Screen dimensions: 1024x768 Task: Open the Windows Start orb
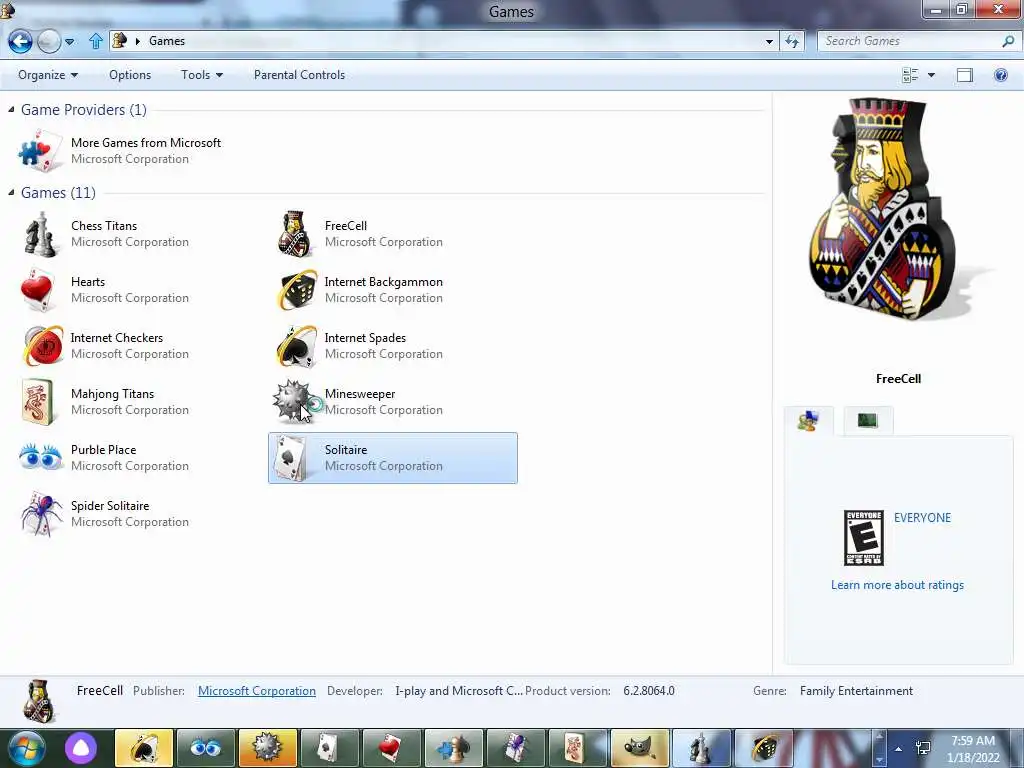click(26, 748)
